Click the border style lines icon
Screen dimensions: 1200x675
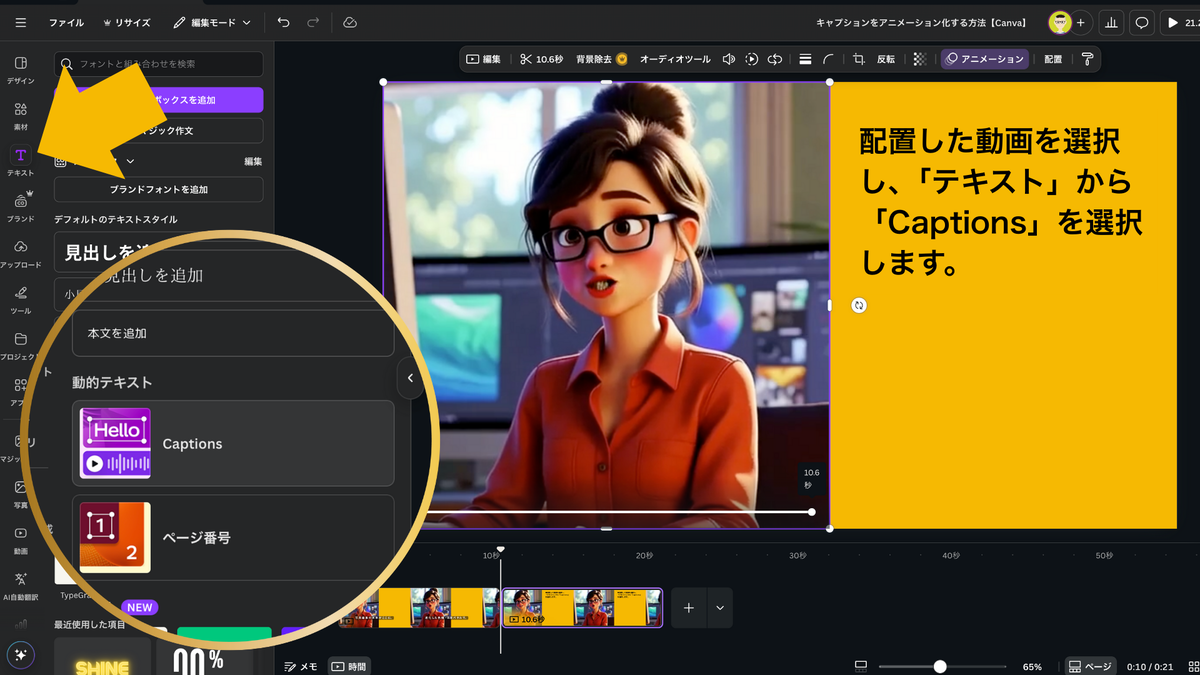coord(805,59)
